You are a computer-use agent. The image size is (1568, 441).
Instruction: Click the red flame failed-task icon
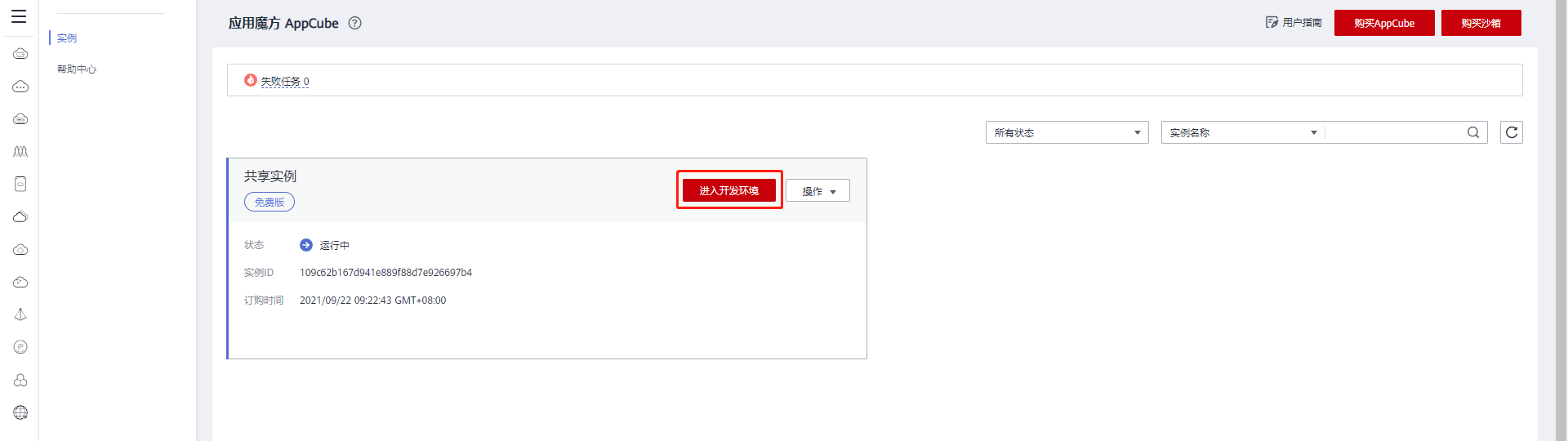coord(251,80)
